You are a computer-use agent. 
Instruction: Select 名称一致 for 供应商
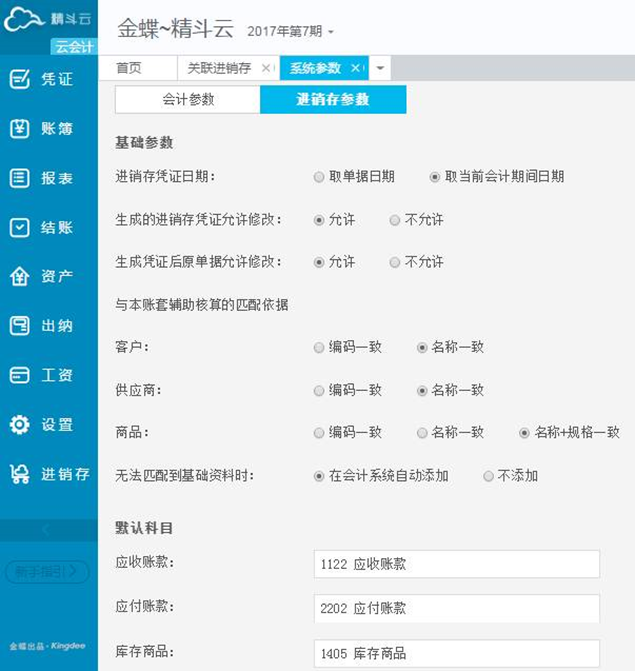click(422, 390)
